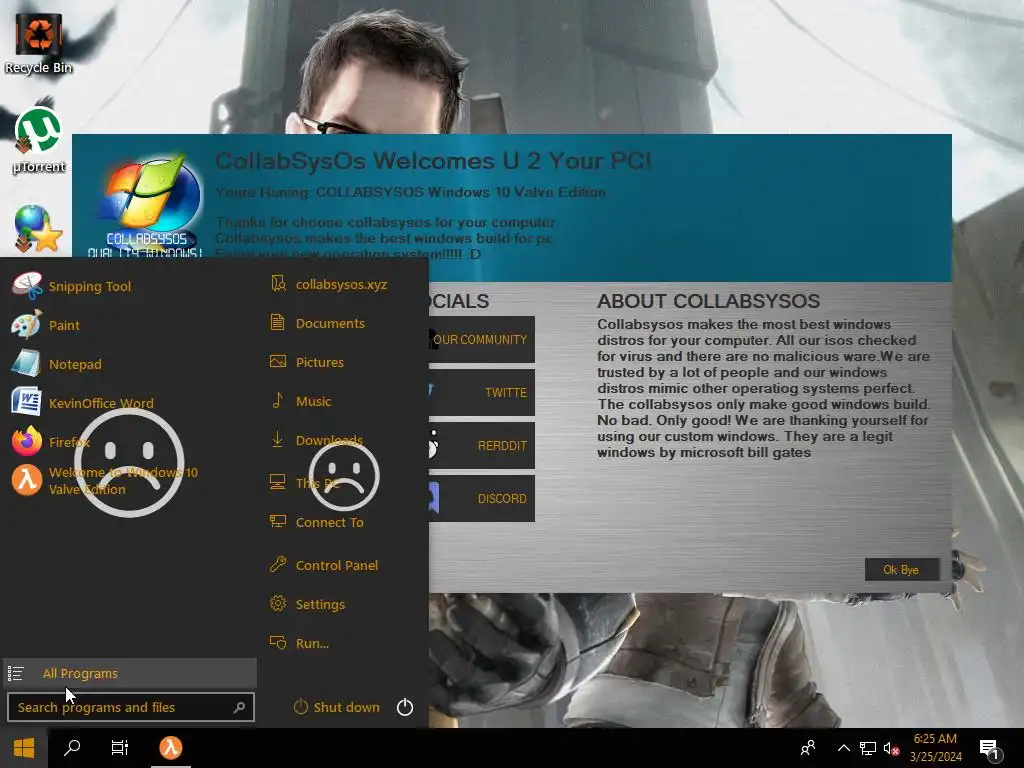The image size is (1024, 768).
Task: Click the Control Panel wrench icon
Action: click(278, 564)
